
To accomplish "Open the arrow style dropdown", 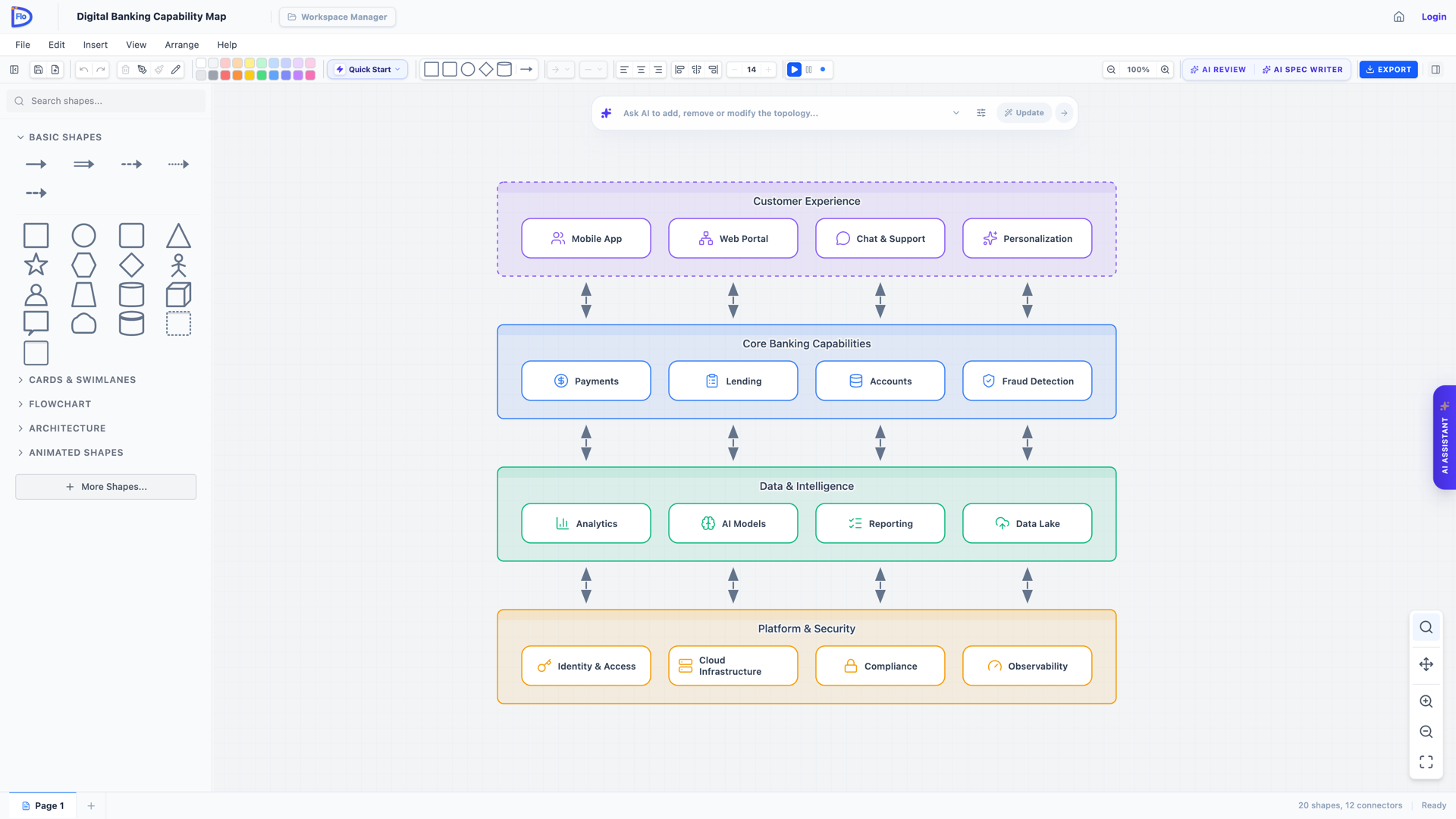I will [x=560, y=70].
